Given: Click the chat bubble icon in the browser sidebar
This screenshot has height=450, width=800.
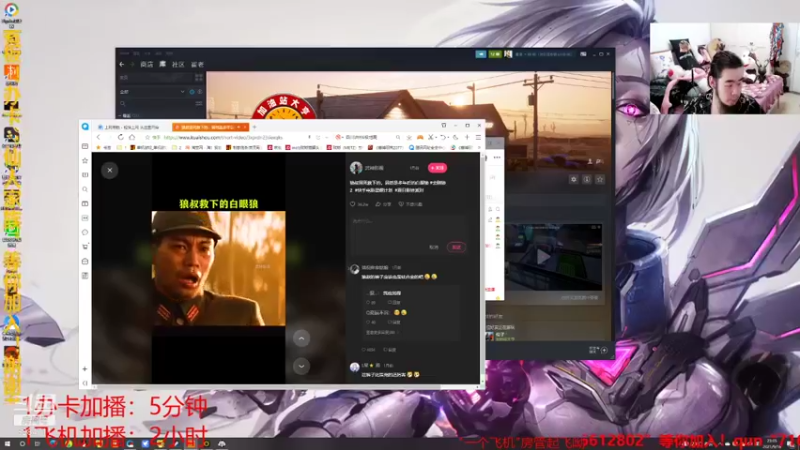Looking at the screenshot, I should click(85, 232).
